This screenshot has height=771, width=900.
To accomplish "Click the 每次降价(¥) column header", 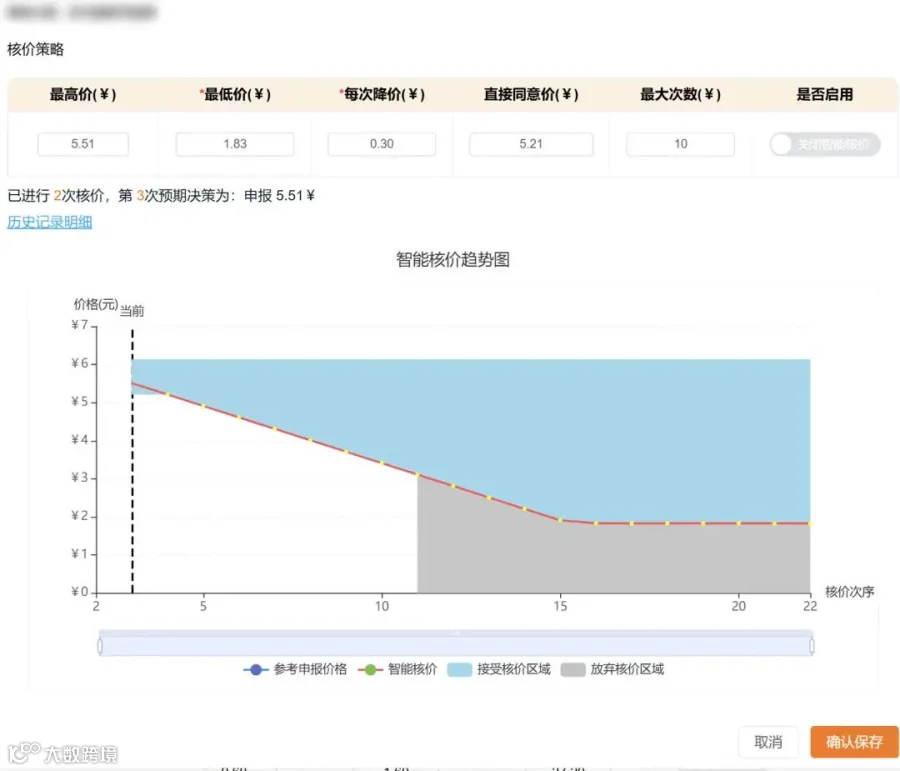I will pos(382,95).
